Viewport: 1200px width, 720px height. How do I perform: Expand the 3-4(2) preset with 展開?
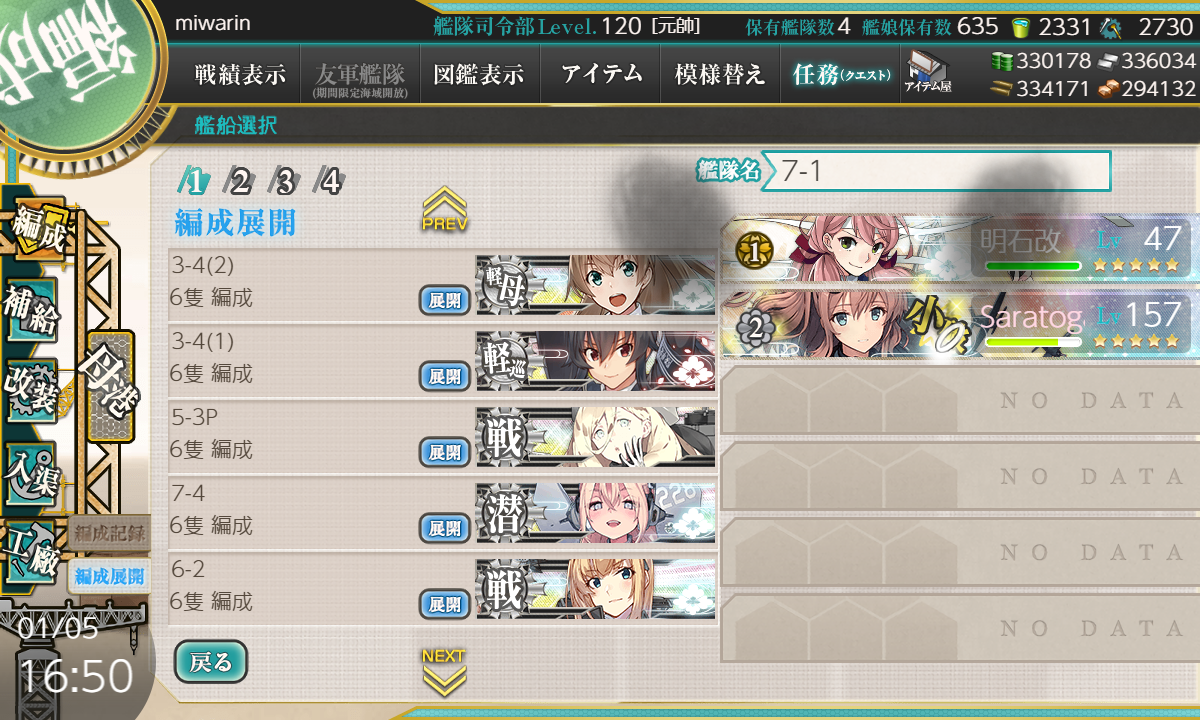(x=444, y=301)
